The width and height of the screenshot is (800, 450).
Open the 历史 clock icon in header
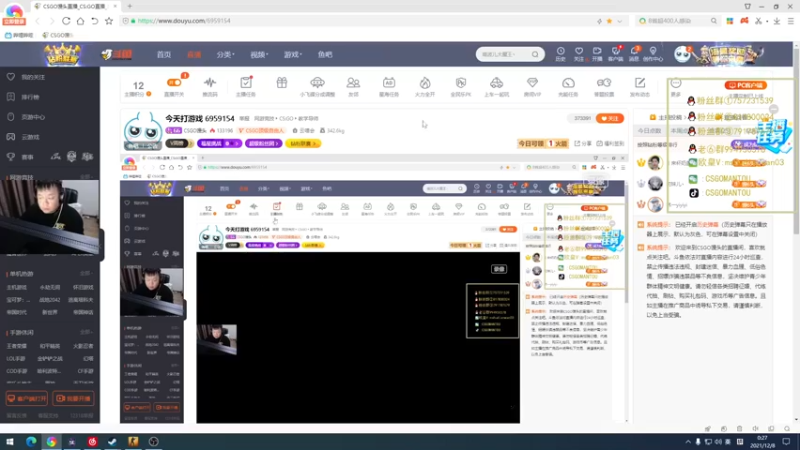560,54
